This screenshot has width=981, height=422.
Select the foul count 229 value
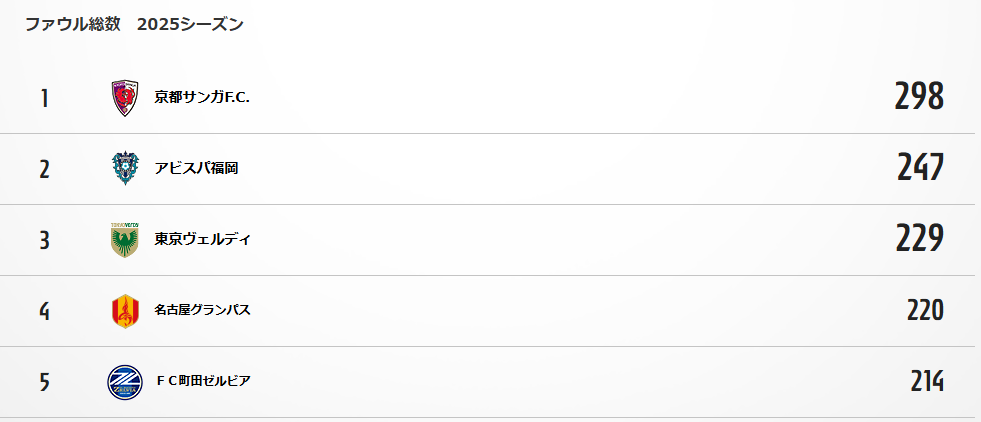[919, 238]
